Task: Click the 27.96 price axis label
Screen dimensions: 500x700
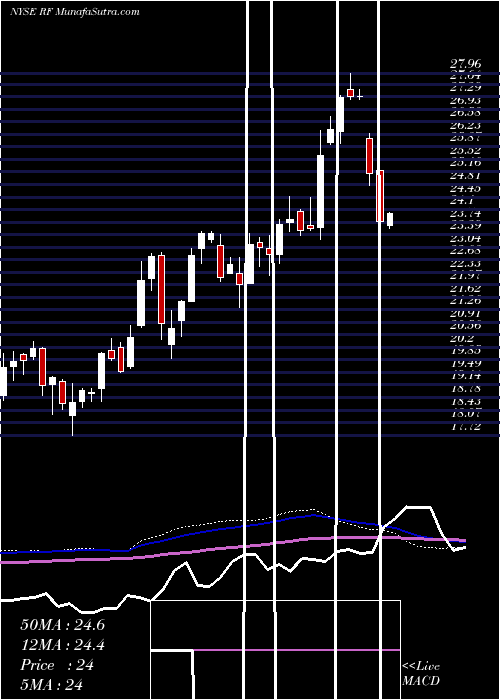Action: click(465, 66)
